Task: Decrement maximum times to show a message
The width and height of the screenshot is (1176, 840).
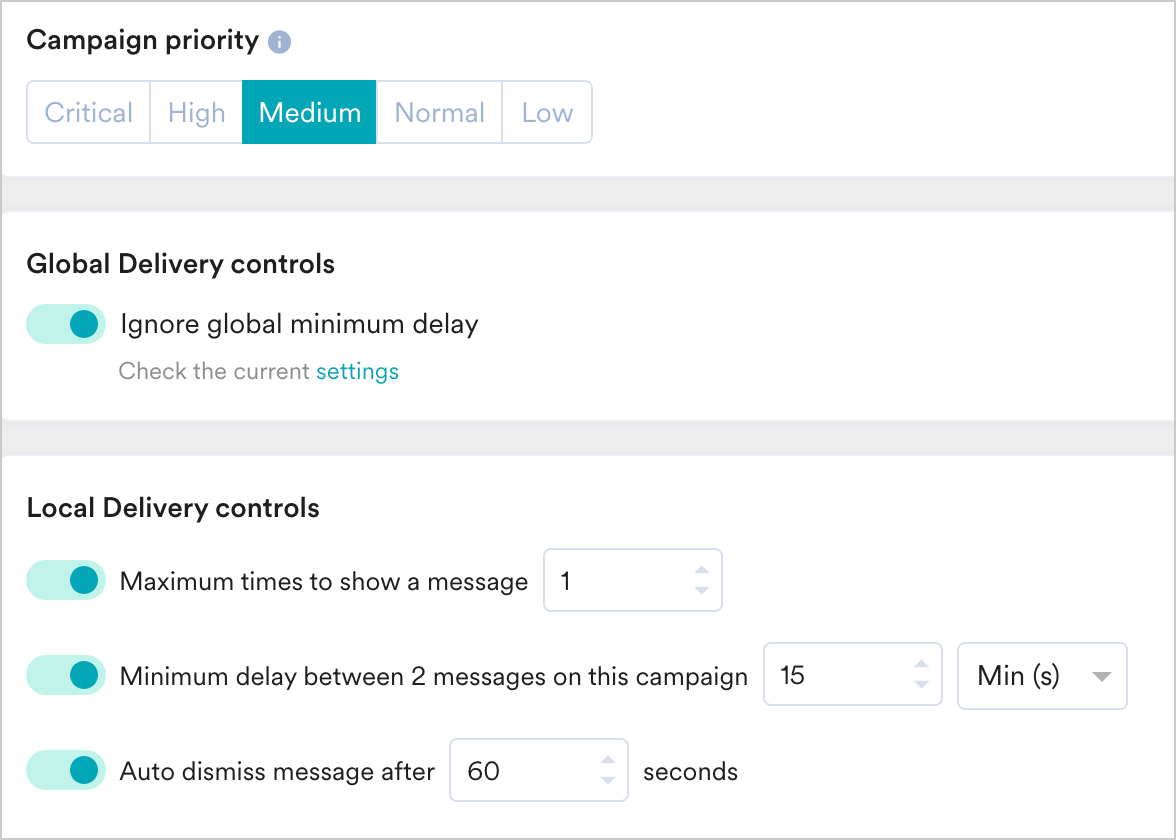Action: (x=703, y=590)
